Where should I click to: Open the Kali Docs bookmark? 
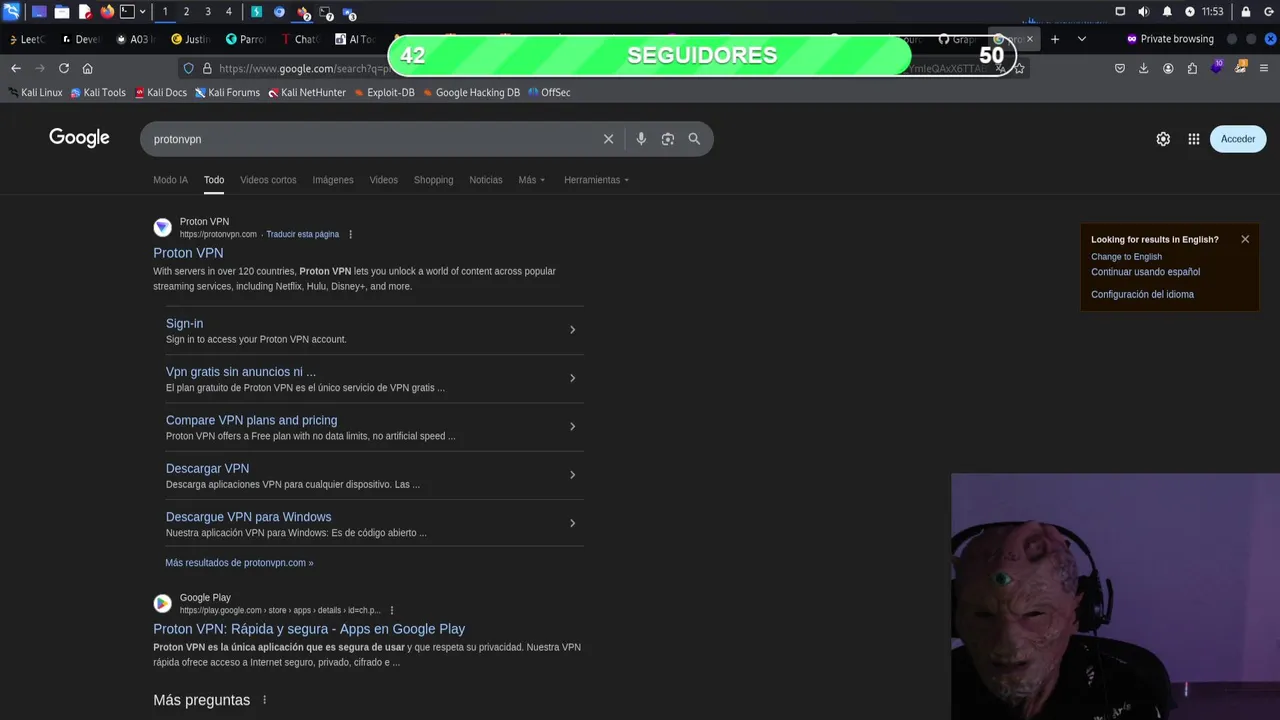(x=161, y=92)
